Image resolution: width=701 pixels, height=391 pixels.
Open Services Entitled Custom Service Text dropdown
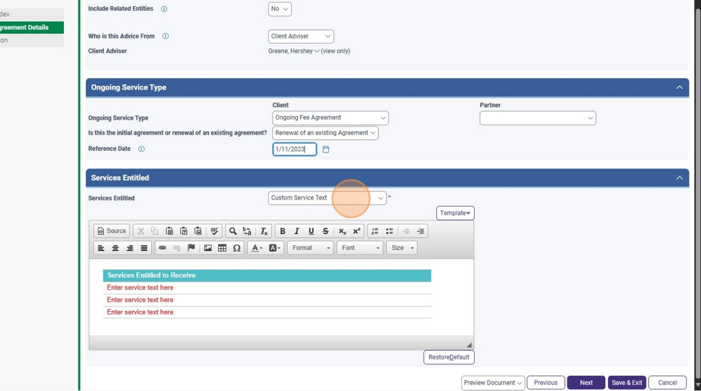(327, 198)
